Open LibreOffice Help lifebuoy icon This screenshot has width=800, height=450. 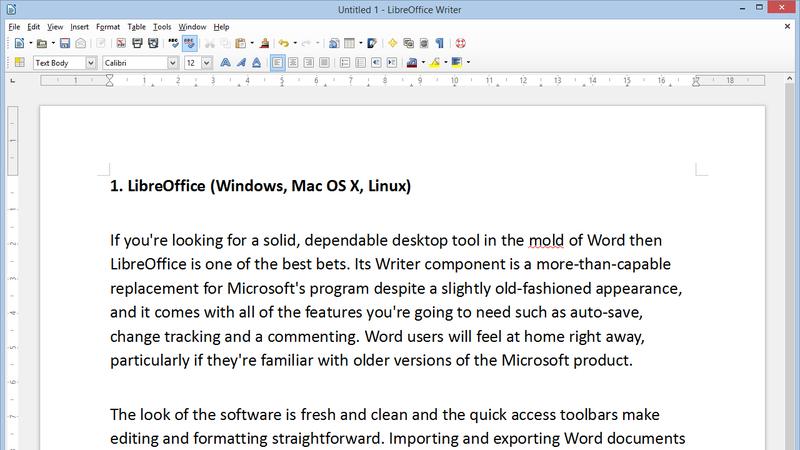(460, 44)
